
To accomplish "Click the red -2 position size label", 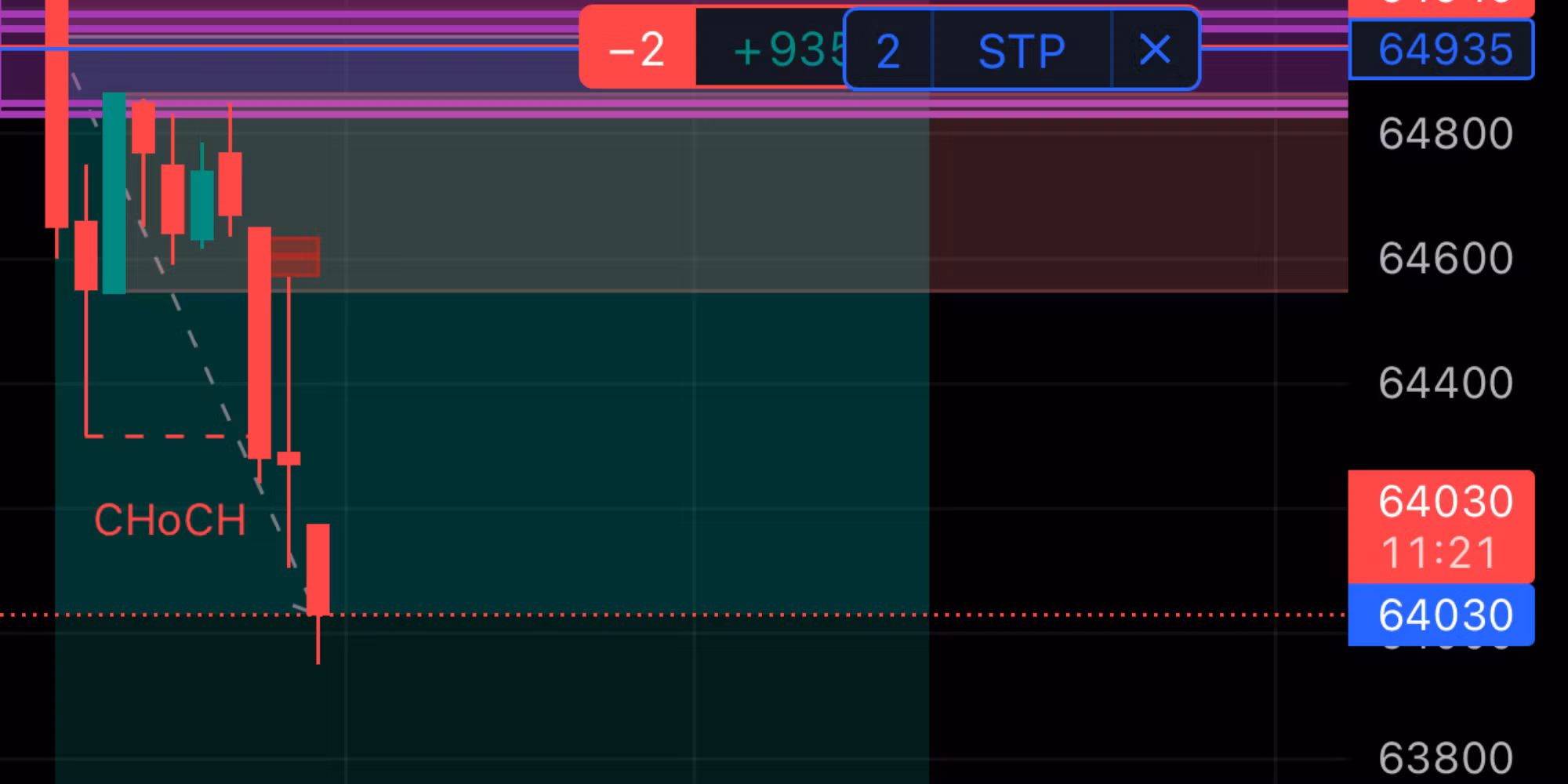I will click(637, 49).
